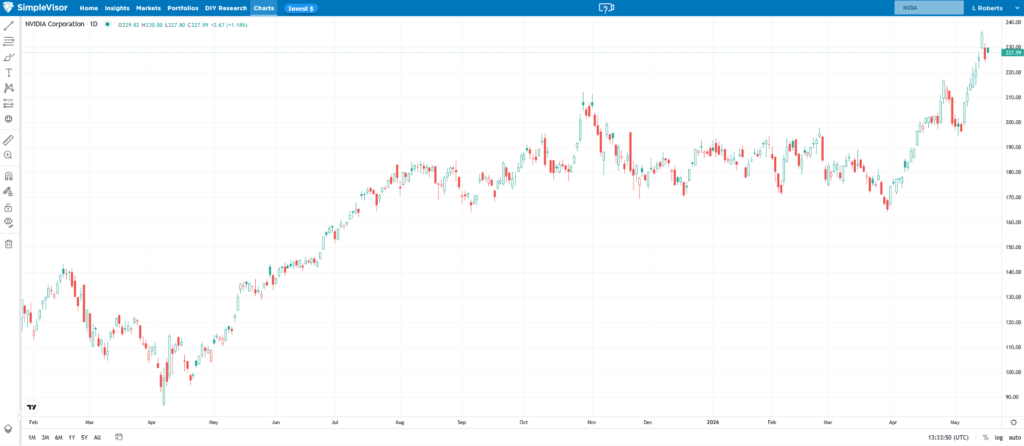Toggle auto scale mode
The width and height of the screenshot is (1024, 446).
pyautogui.click(x=1014, y=437)
